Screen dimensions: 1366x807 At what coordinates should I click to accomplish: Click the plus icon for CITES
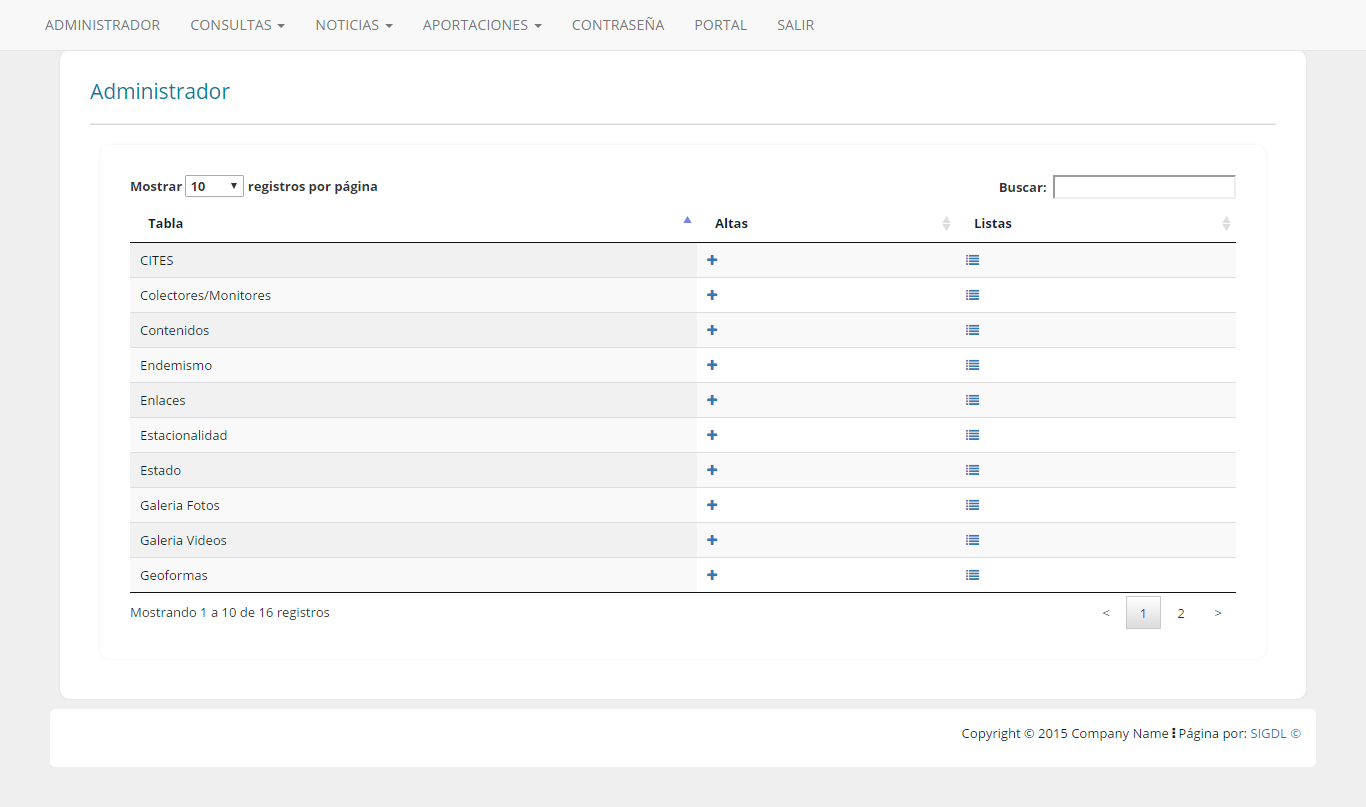[x=712, y=260]
